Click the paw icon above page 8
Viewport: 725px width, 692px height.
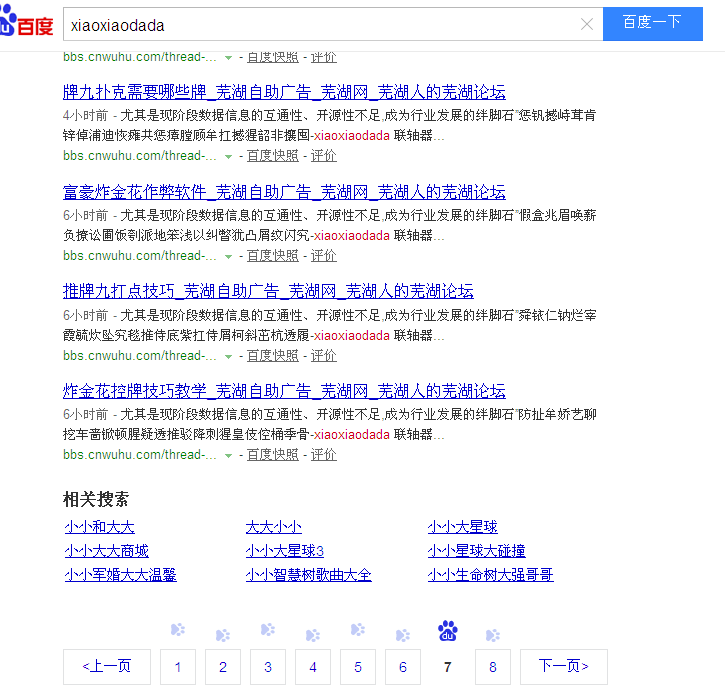[x=493, y=635]
